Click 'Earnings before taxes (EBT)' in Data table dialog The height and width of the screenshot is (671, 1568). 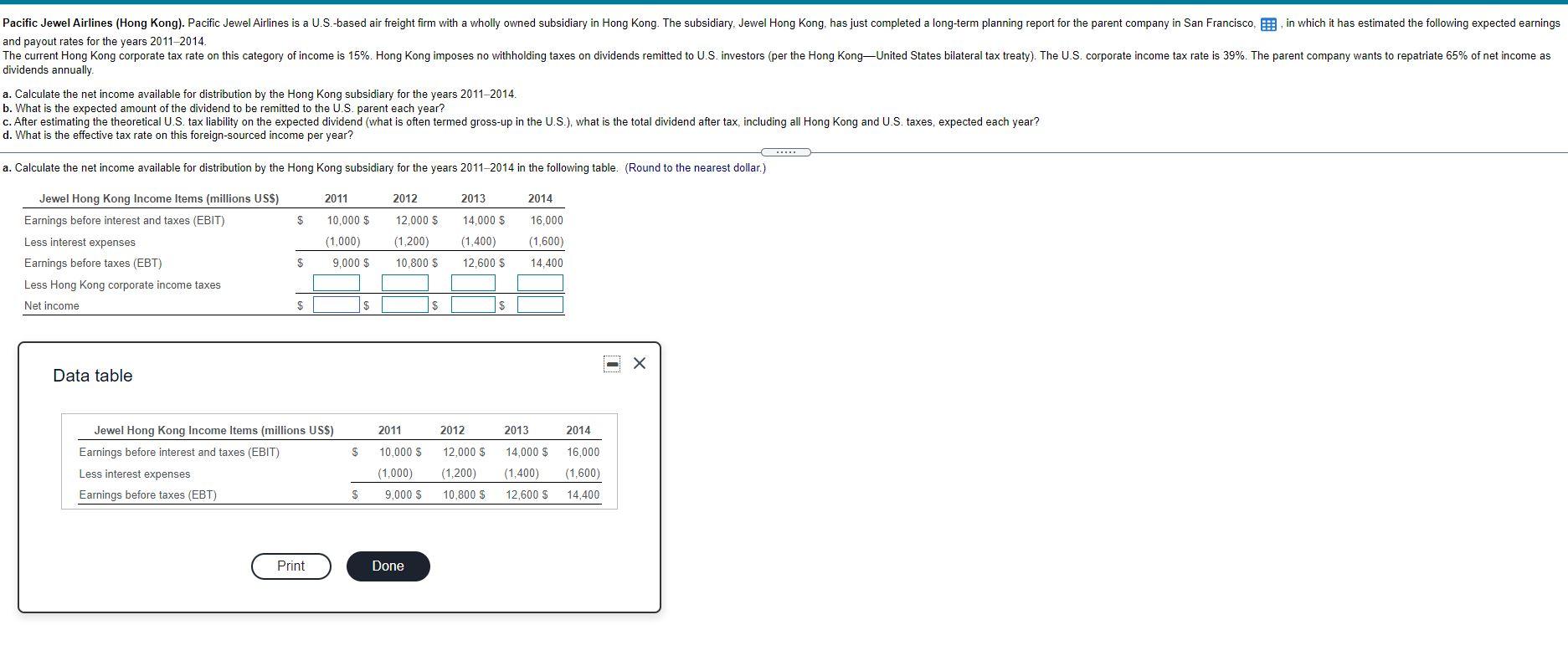click(147, 494)
